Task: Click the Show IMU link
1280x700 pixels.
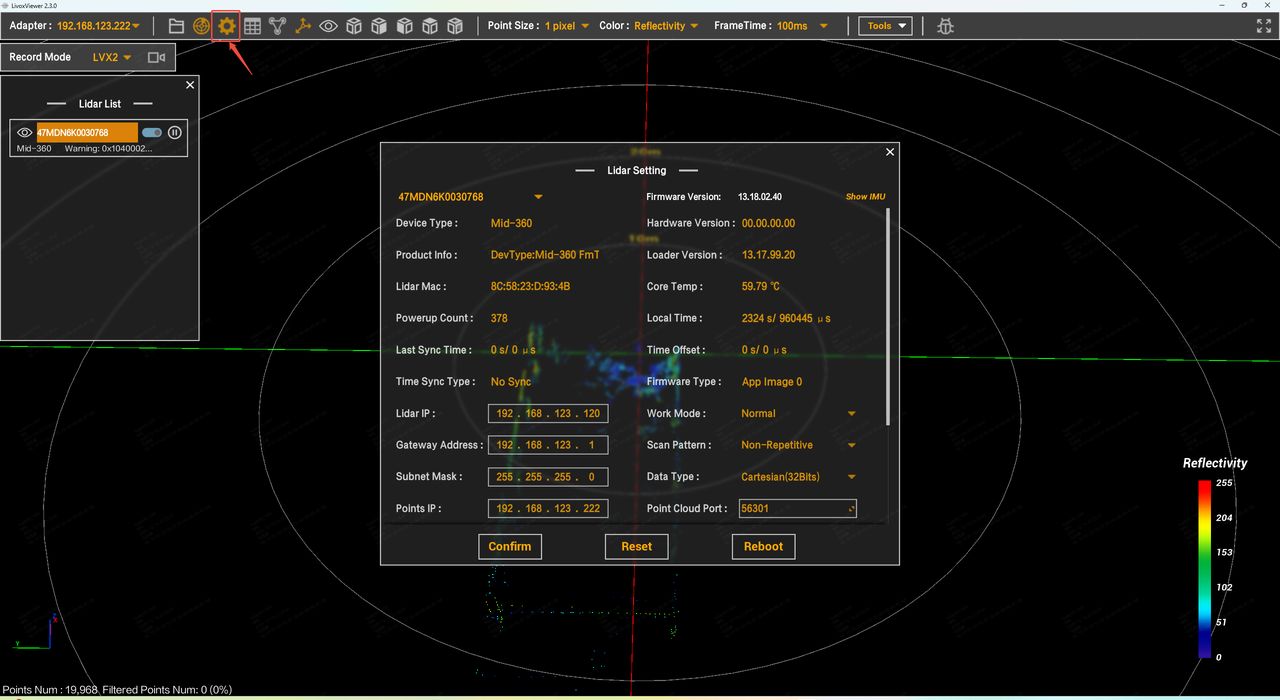Action: 866,197
